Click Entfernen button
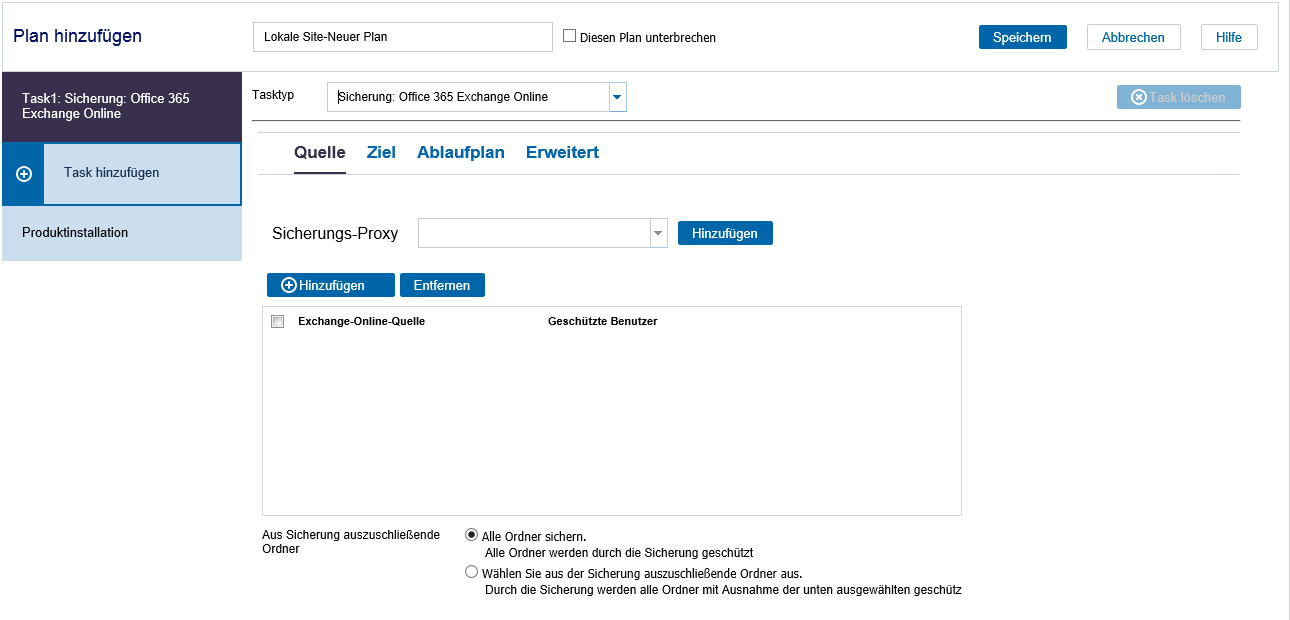The width and height of the screenshot is (1290, 620). 442,285
